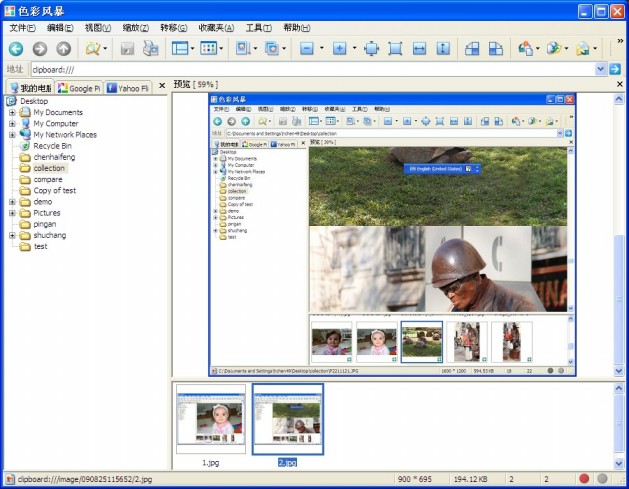Open the address bar dropdown list
The image size is (629, 489).
tap(601, 69)
